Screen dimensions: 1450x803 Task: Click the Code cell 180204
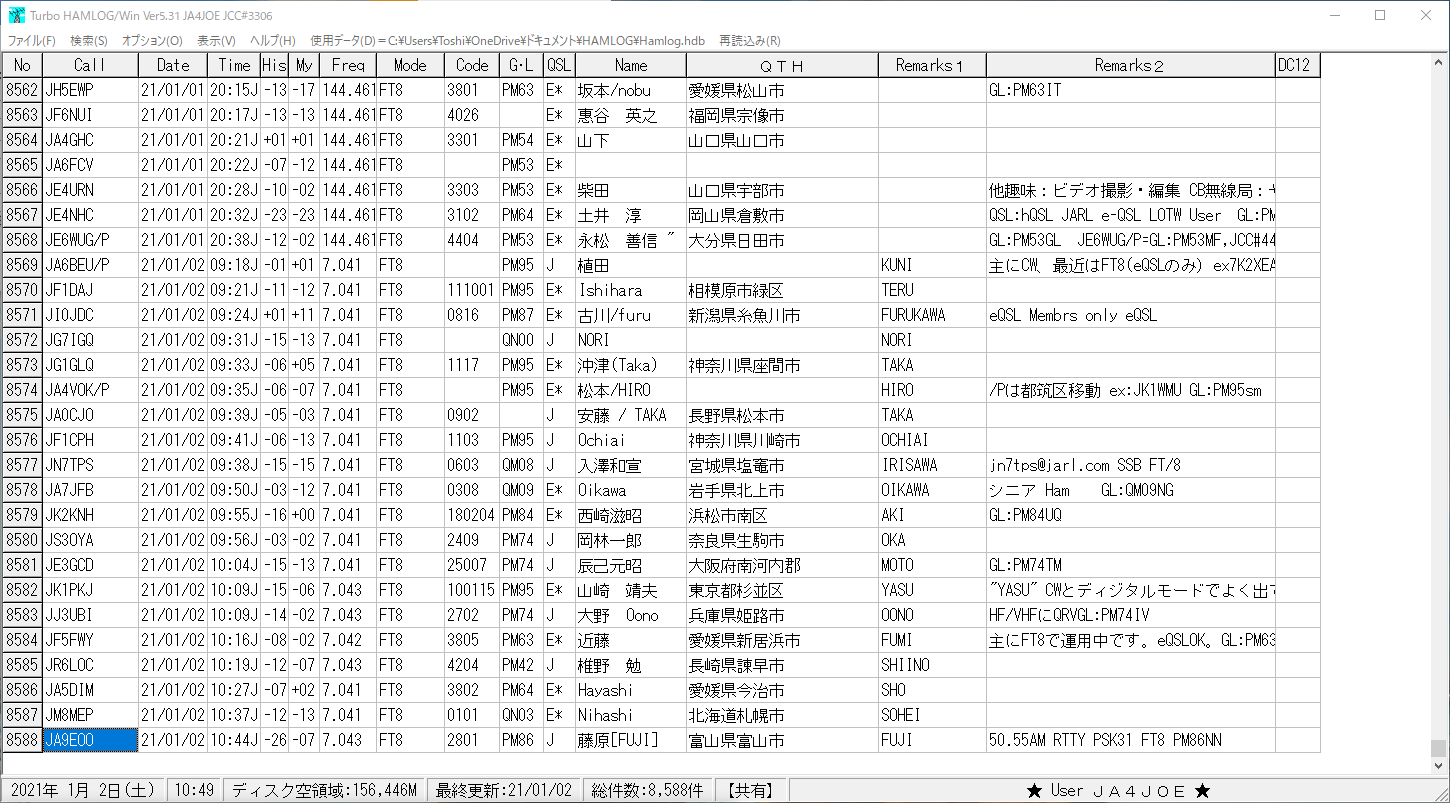tap(472, 515)
